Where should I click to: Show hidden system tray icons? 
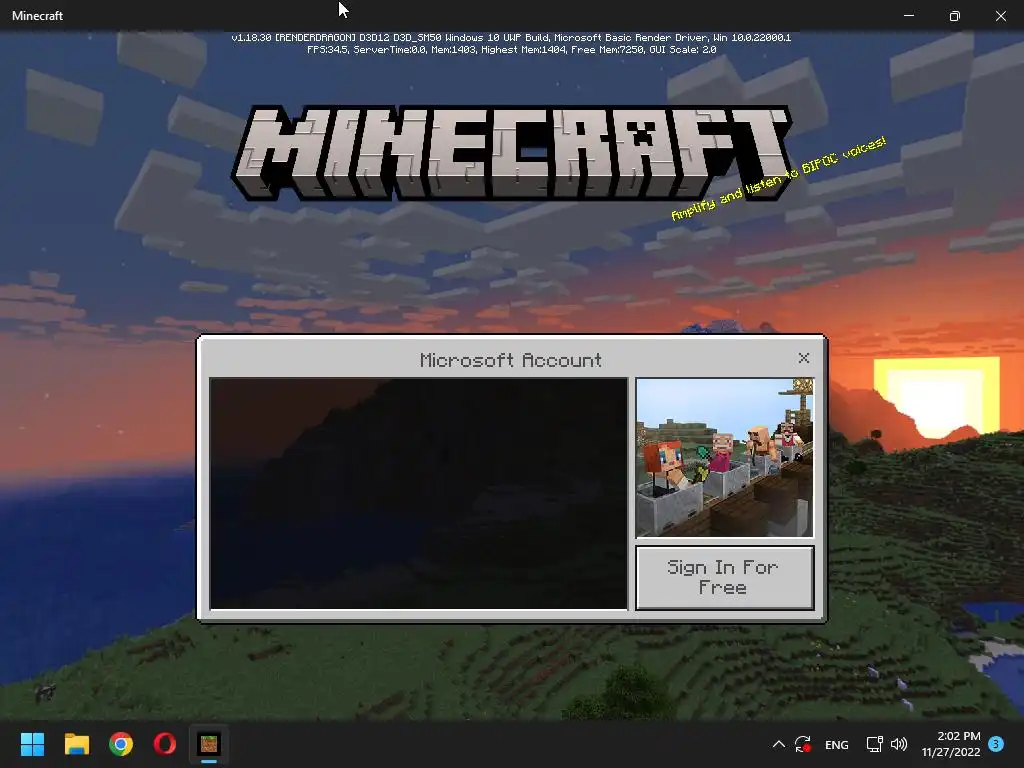(778, 744)
